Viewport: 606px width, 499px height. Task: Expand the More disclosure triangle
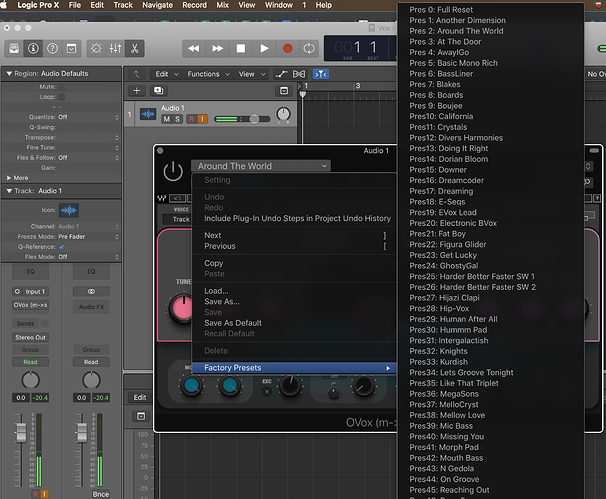click(x=9, y=178)
